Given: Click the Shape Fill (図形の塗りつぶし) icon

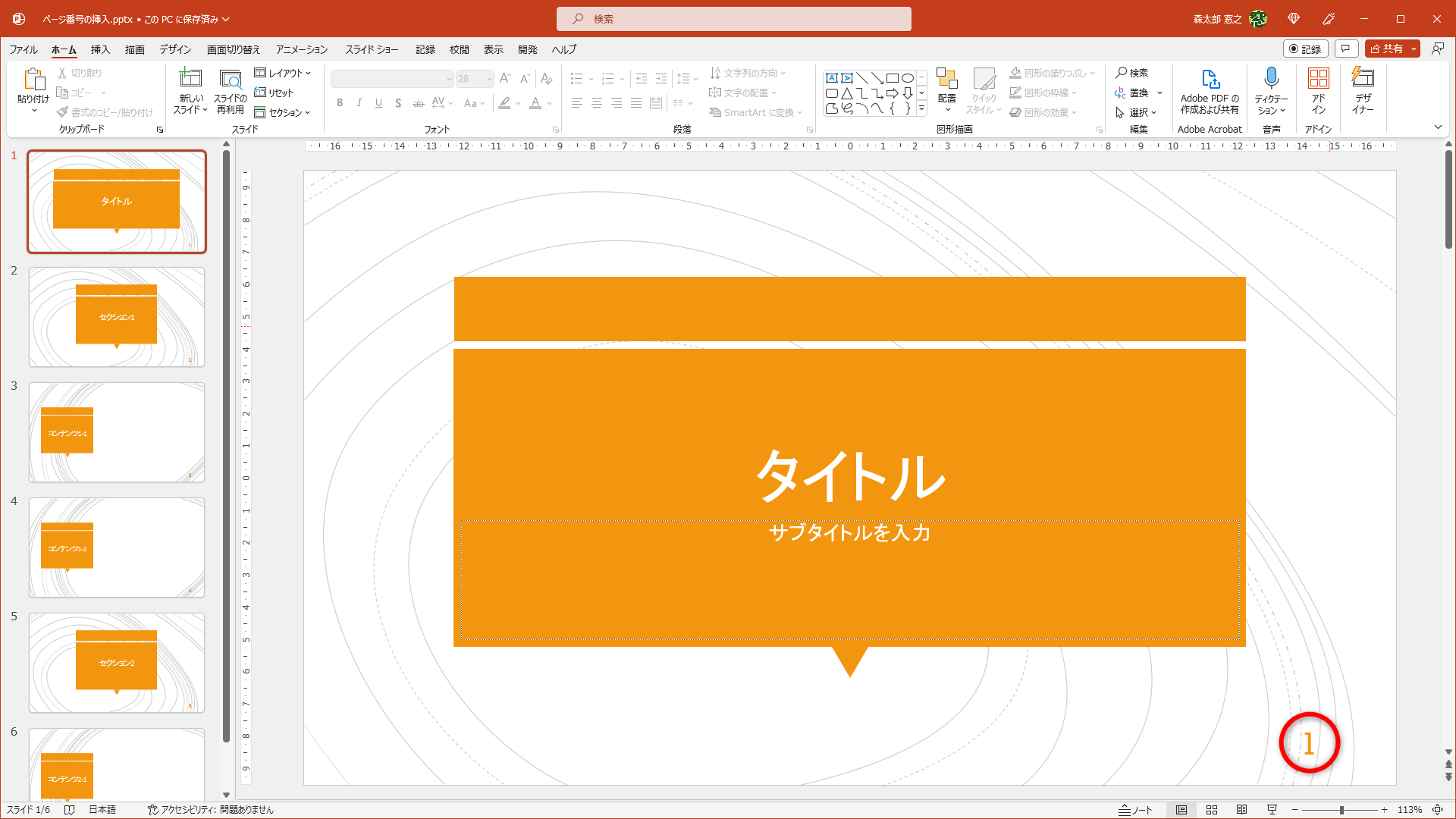Looking at the screenshot, I should tap(1015, 73).
